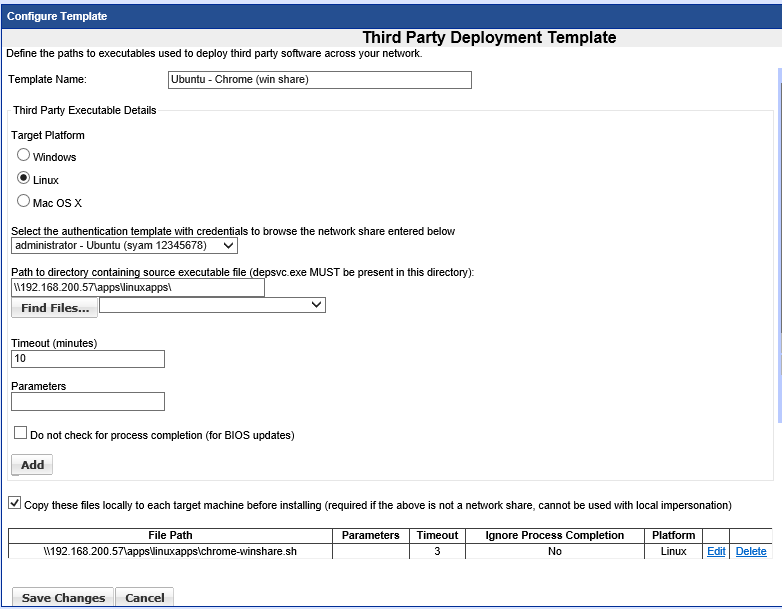Select the chrome-winshare.sh file path cell

pyautogui.click(x=170, y=551)
